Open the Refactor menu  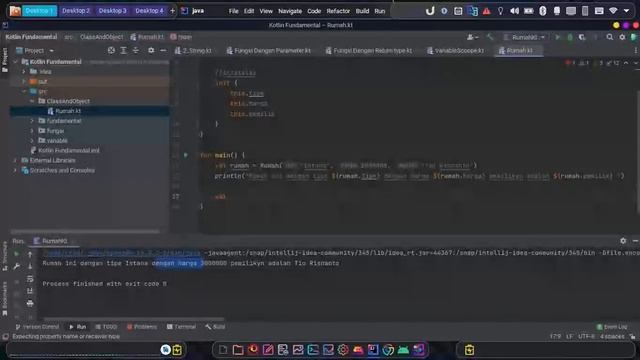(338, 11)
